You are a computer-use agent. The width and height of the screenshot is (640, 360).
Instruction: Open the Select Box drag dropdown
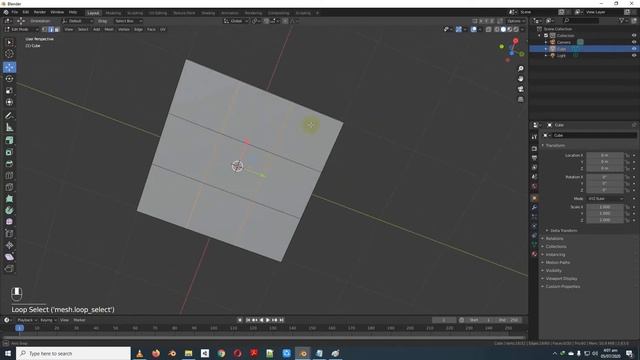128,21
